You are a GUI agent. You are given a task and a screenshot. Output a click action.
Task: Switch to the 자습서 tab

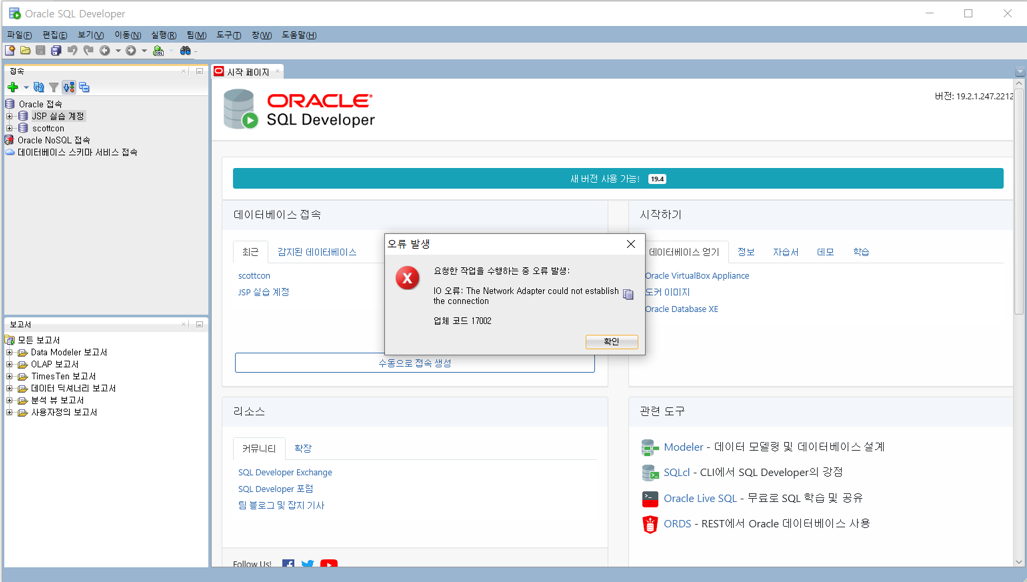[785, 252]
